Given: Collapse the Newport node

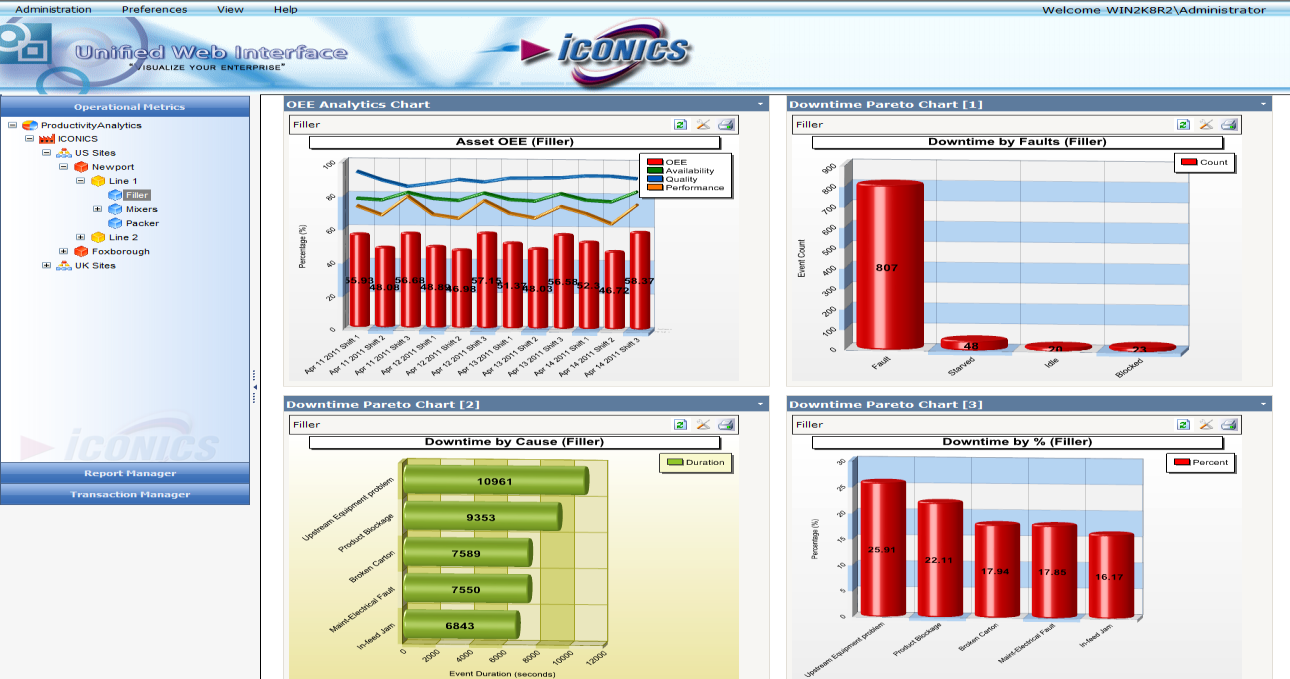Looking at the screenshot, I should click(x=63, y=167).
